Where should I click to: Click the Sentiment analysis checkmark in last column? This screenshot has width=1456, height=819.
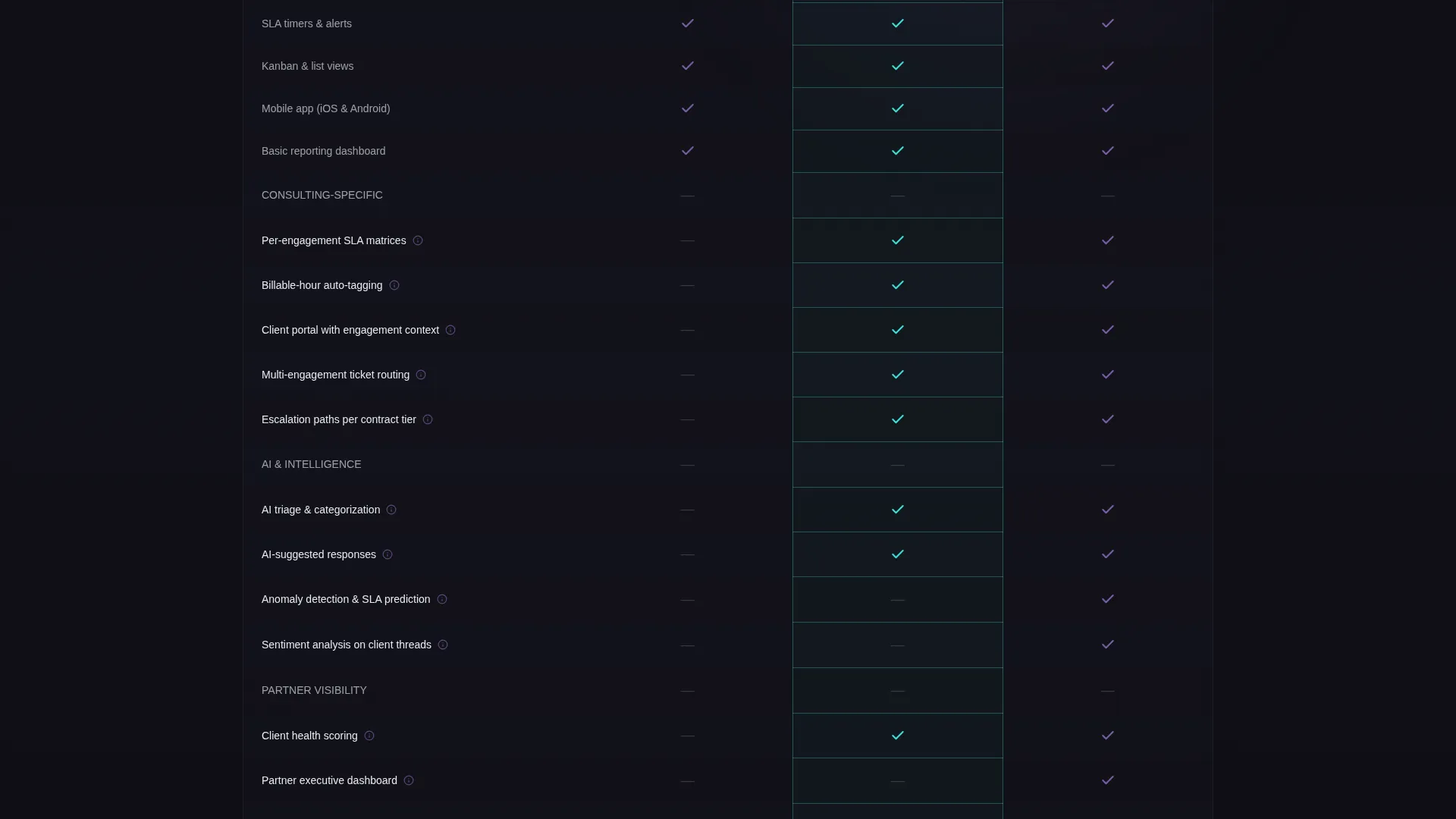click(x=1108, y=645)
